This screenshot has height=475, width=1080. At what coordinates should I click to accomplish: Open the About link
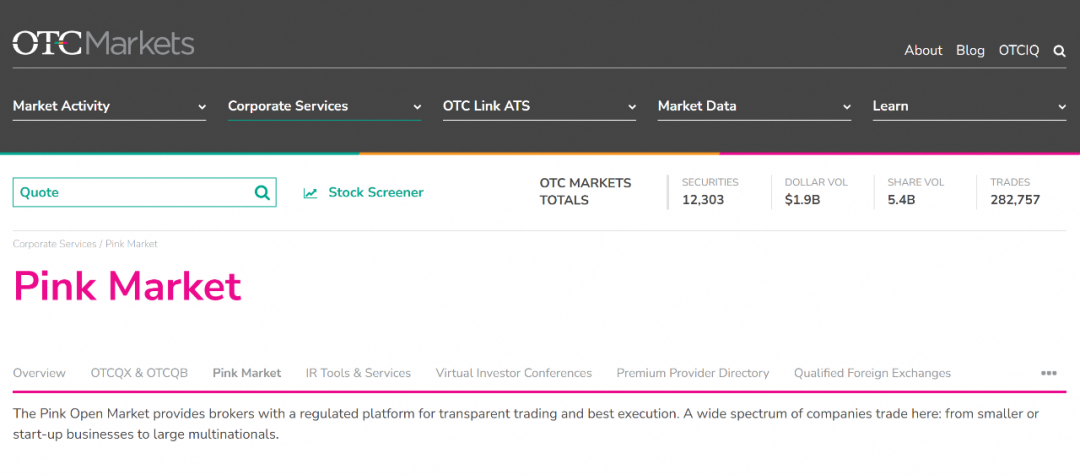coord(923,50)
